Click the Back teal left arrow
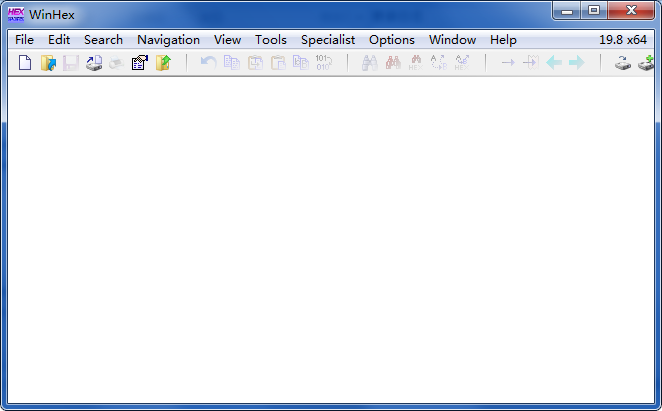This screenshot has height=411, width=662. [x=554, y=63]
